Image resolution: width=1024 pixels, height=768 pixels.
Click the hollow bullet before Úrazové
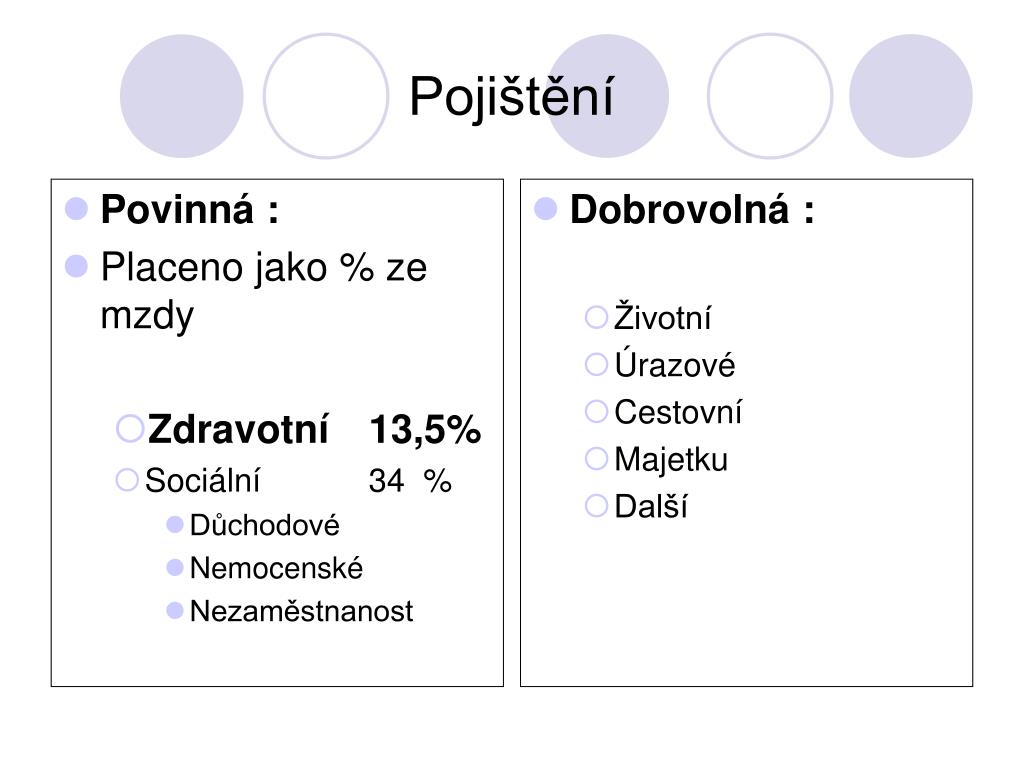click(596, 364)
